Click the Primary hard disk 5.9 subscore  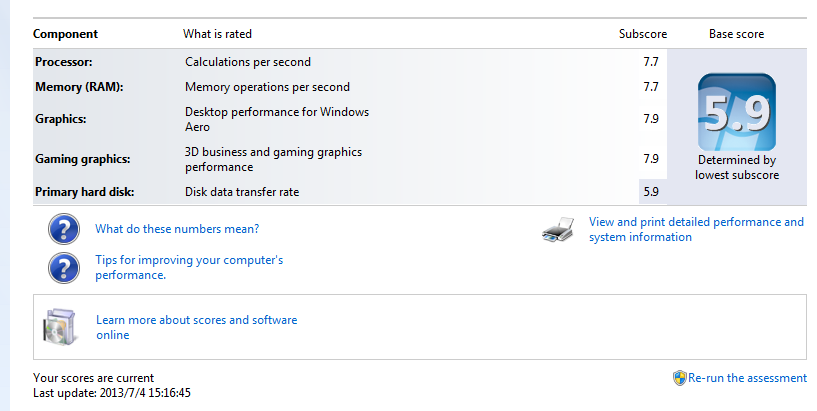coord(651,192)
